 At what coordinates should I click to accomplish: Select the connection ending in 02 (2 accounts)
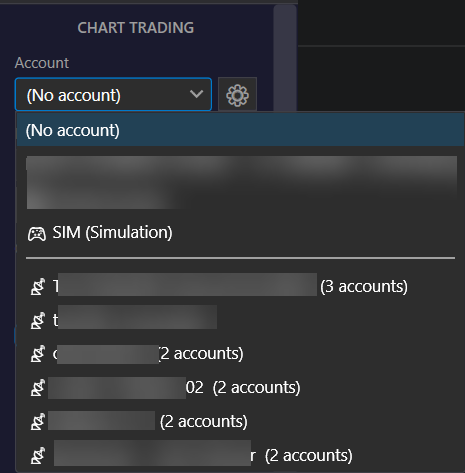pyautogui.click(x=241, y=388)
